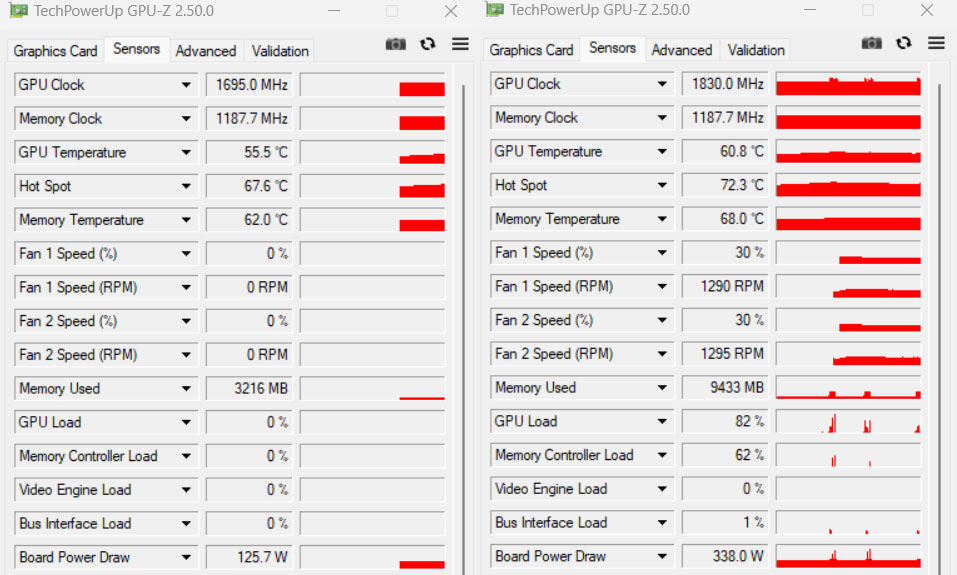This screenshot has height=575, width=957.
Task: Open the hamburger menu in right GPU-Z window
Action: pos(936,43)
